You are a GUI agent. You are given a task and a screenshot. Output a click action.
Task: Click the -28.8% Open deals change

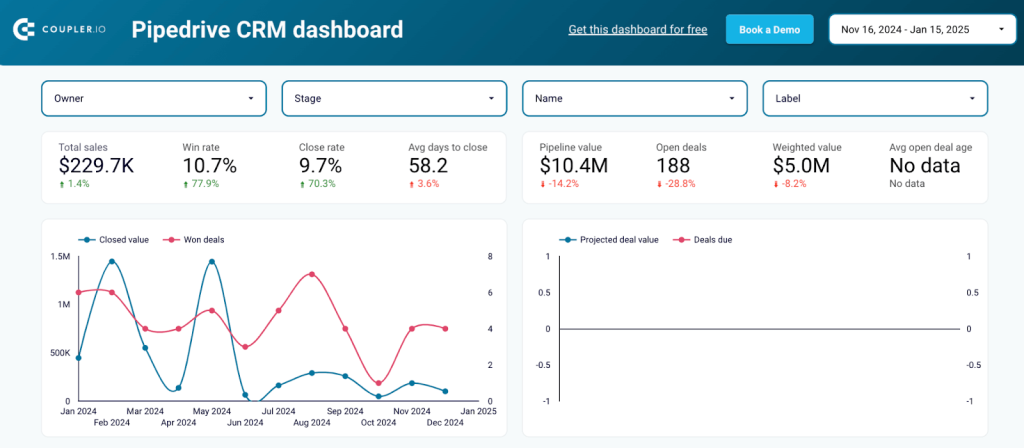click(x=675, y=184)
